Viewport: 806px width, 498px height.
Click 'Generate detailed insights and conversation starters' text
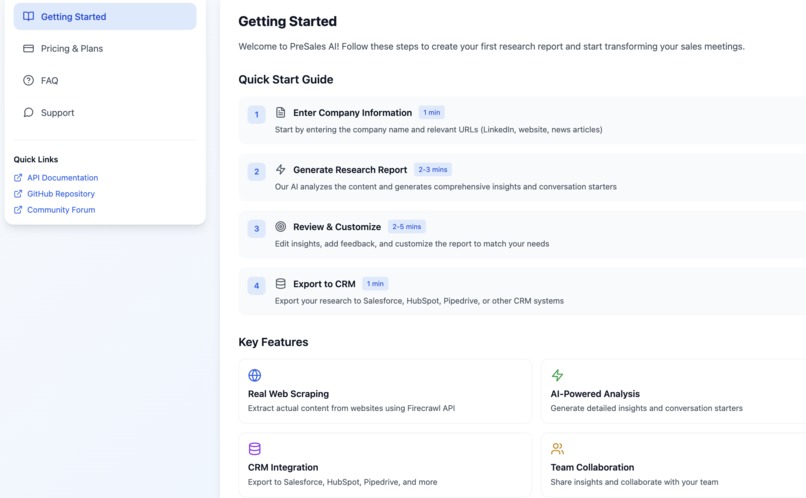(x=646, y=408)
